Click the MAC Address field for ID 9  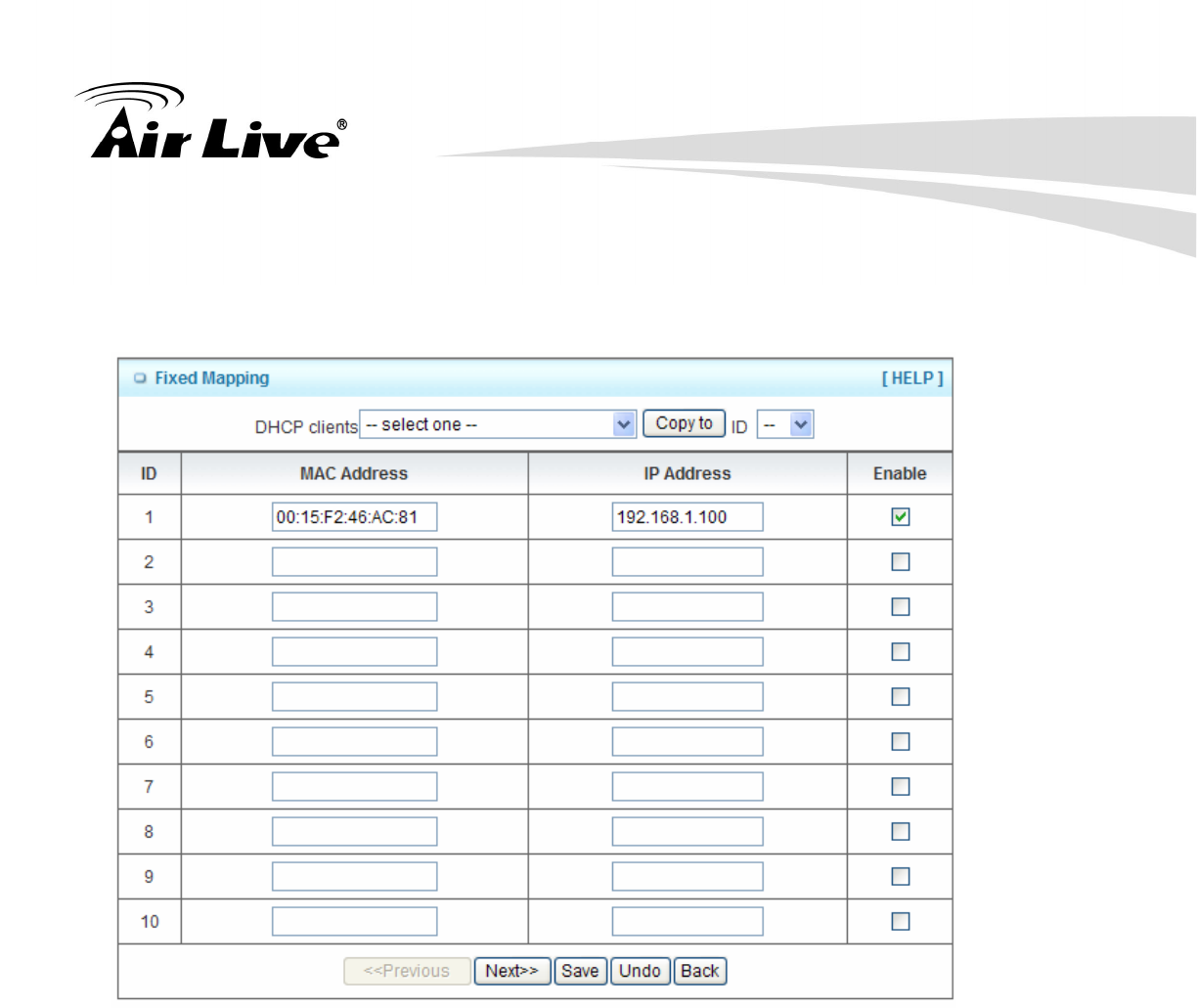click(354, 877)
